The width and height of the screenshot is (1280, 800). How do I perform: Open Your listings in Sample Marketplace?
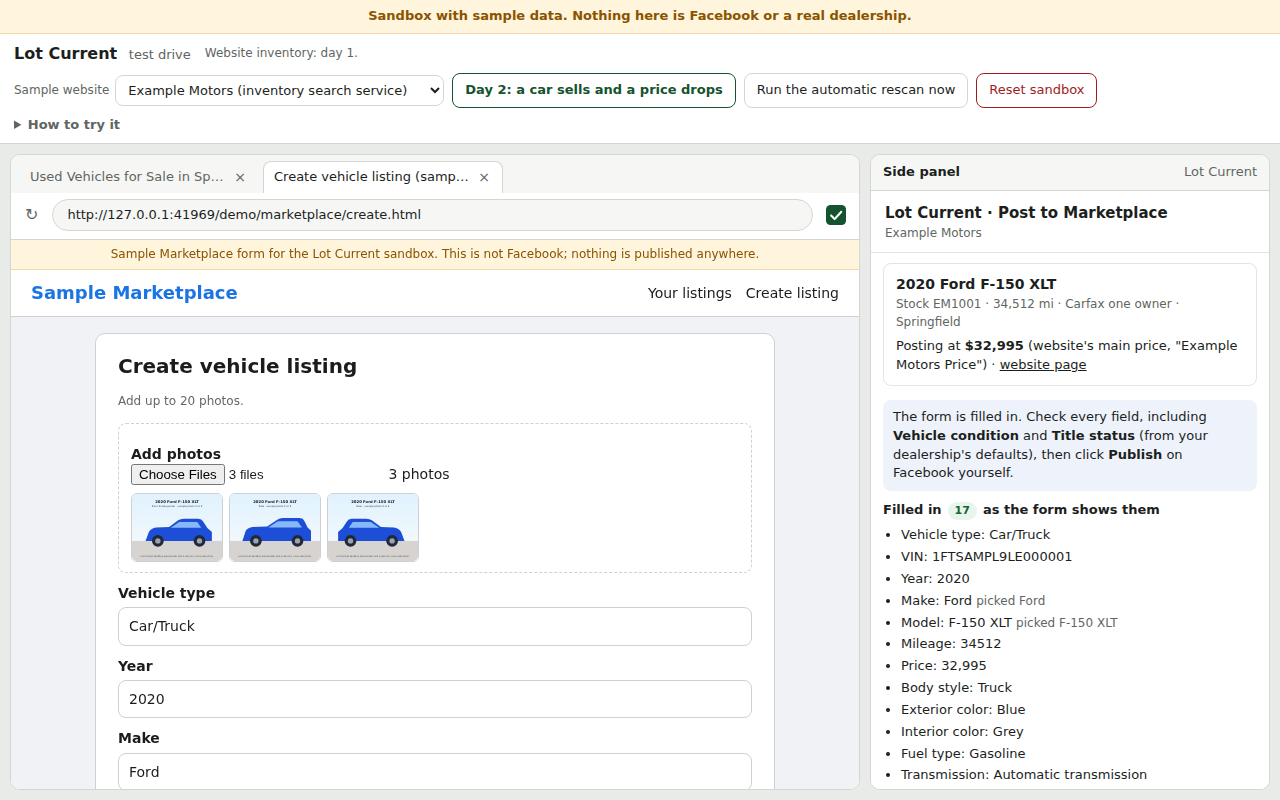coord(689,293)
